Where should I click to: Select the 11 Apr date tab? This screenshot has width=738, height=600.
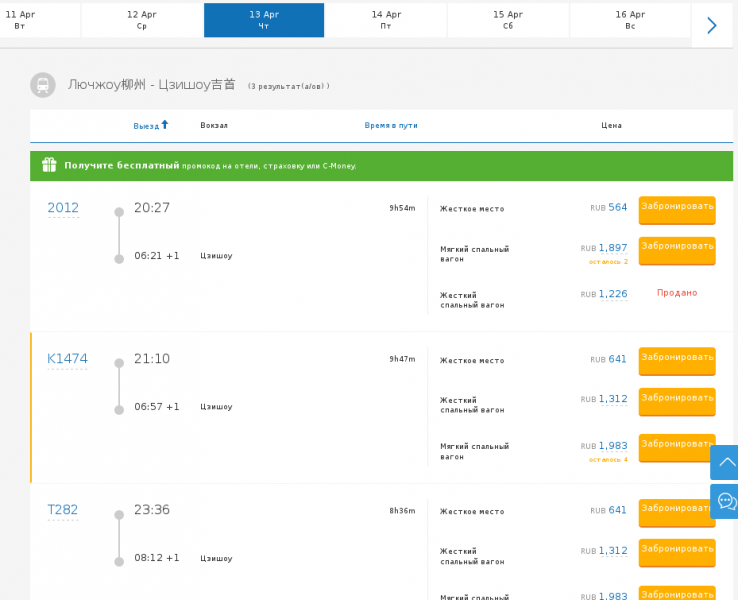coord(20,20)
